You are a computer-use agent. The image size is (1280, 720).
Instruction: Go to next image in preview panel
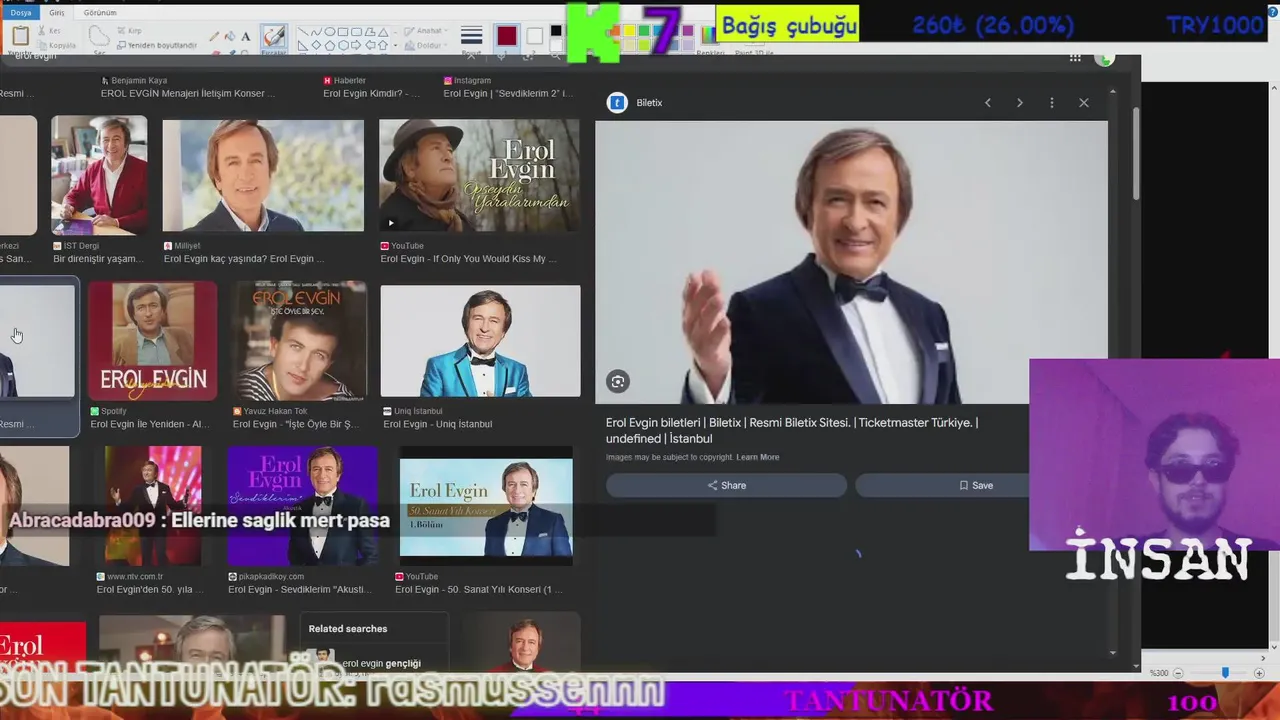click(x=1020, y=103)
